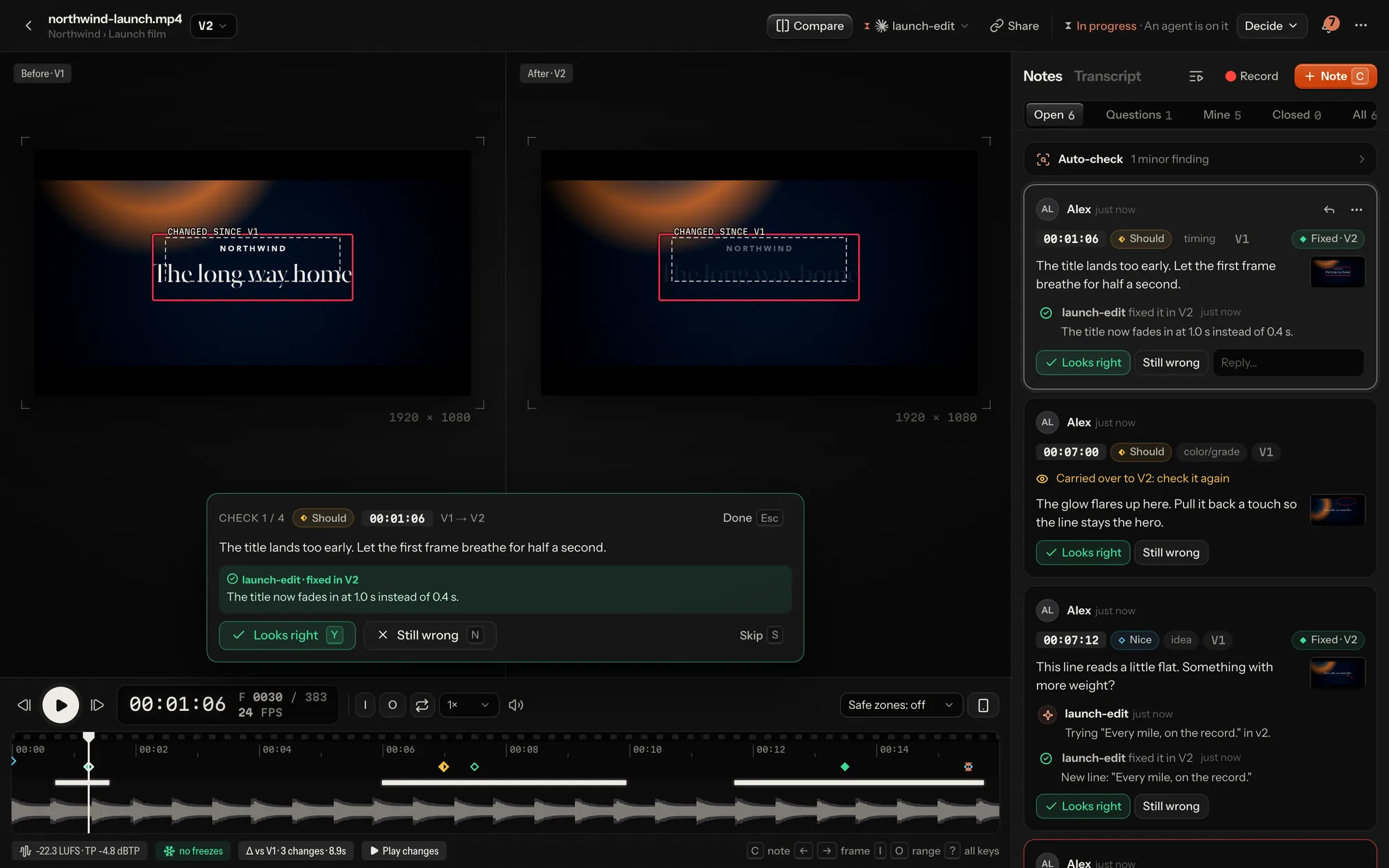The height and width of the screenshot is (868, 1389).
Task: Click the Play changes button
Action: point(404,851)
